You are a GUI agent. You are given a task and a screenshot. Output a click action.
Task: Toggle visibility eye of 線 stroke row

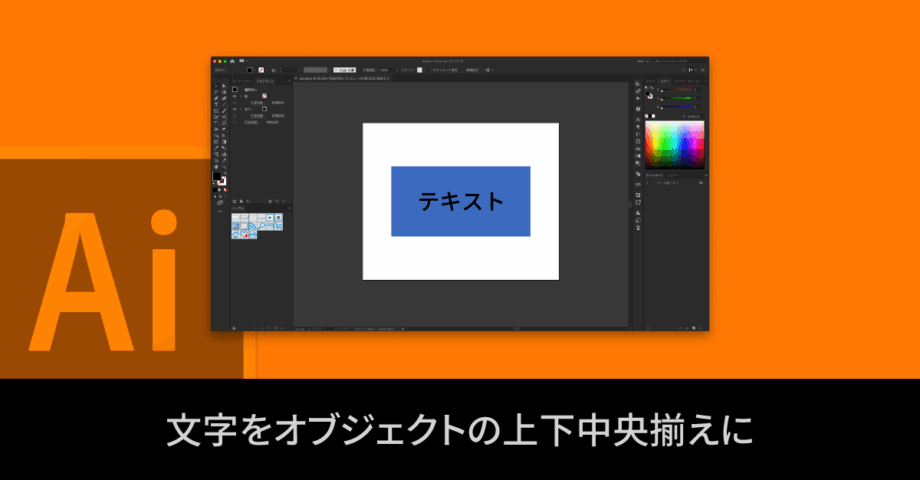coord(235,96)
